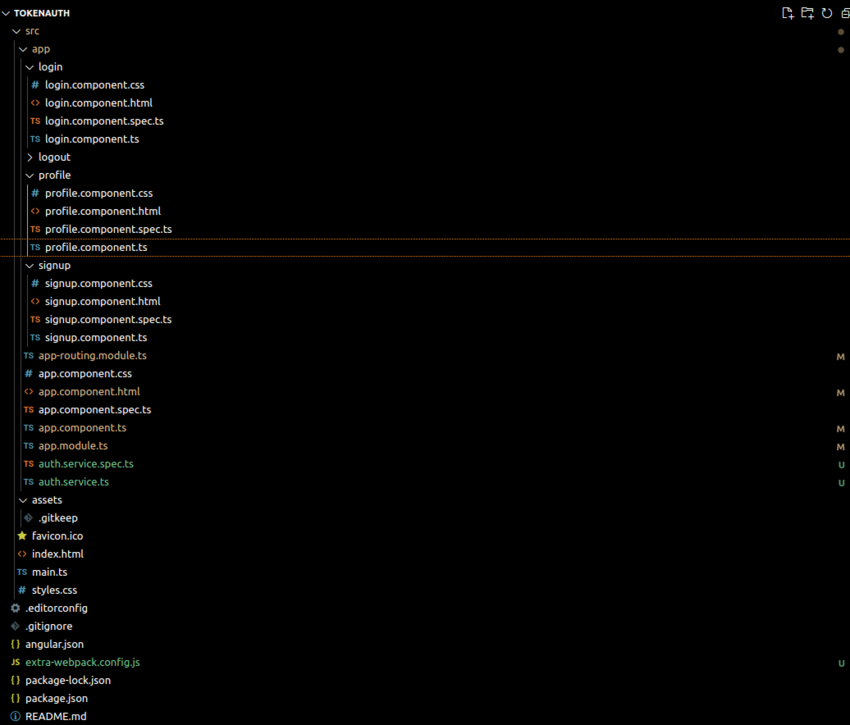Open signup.component.css file

click(98, 284)
